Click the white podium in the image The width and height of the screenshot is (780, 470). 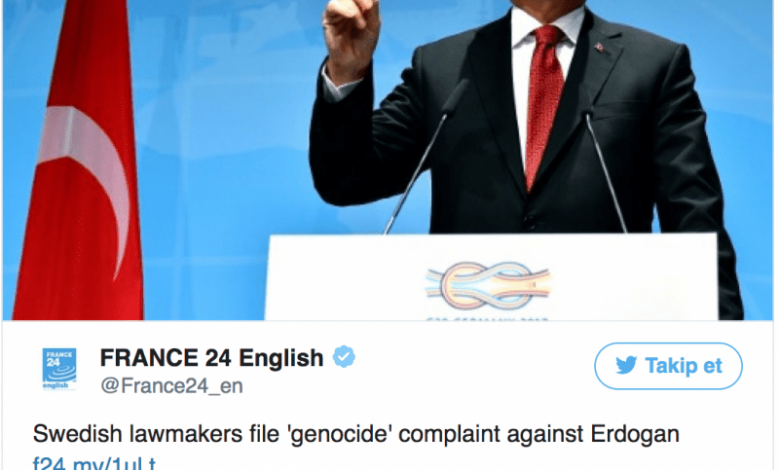click(x=491, y=277)
